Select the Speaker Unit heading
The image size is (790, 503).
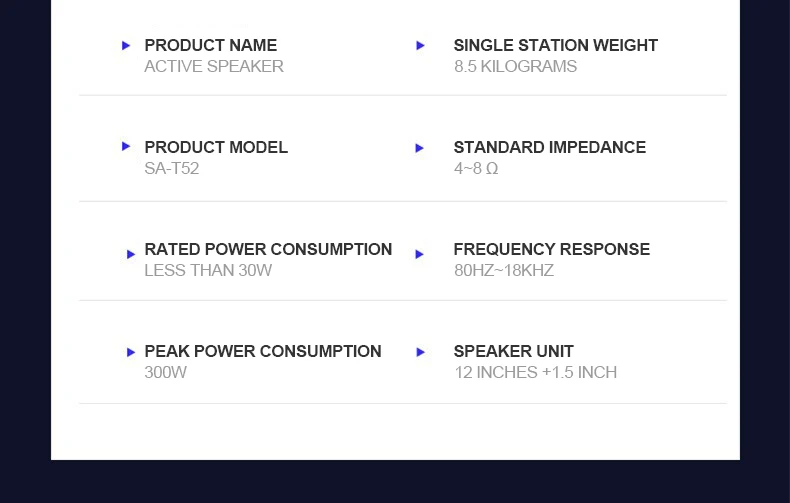point(513,351)
